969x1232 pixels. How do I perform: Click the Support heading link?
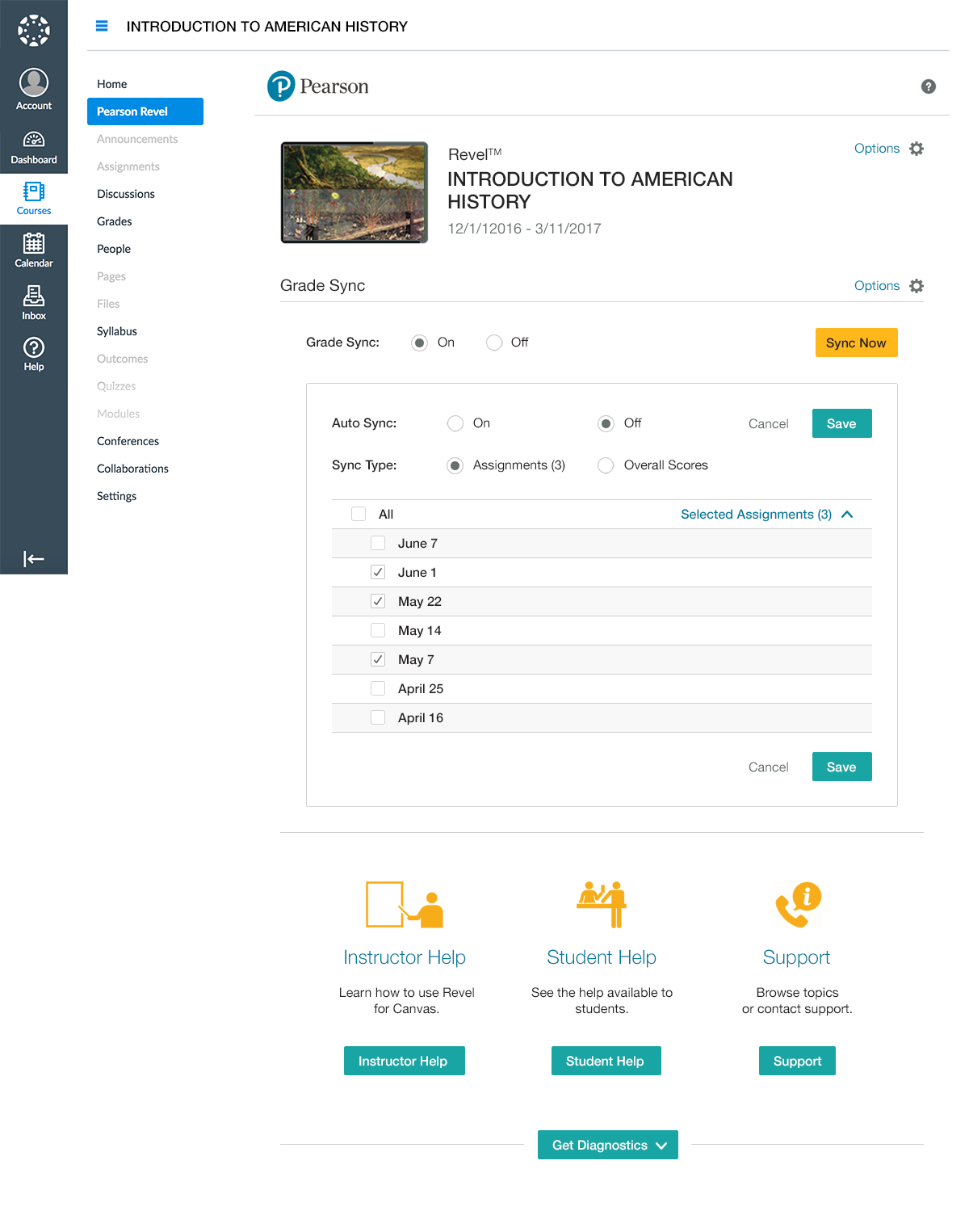pyautogui.click(x=796, y=957)
